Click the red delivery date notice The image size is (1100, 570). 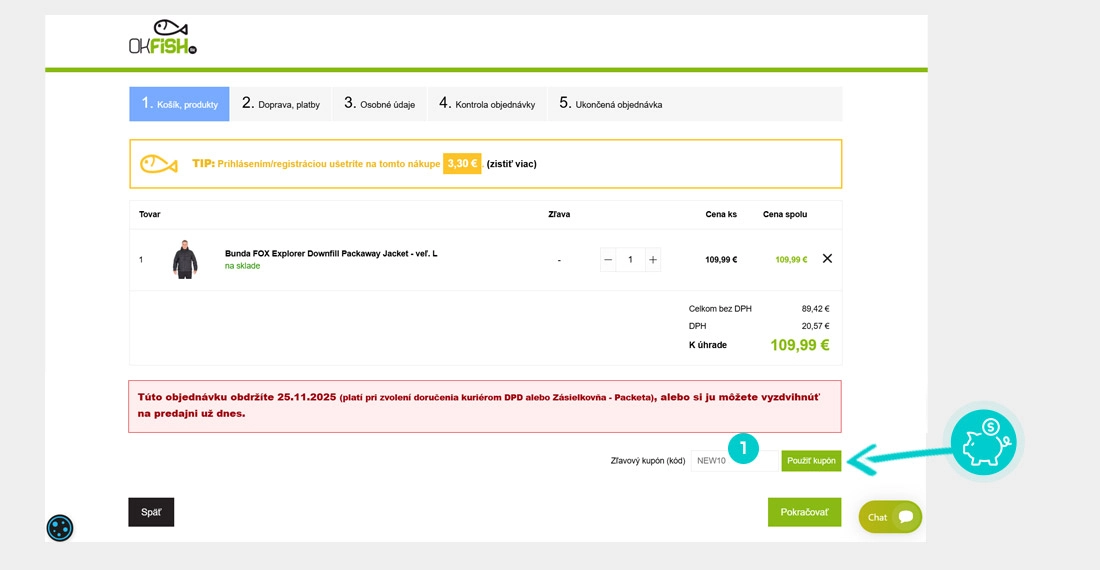click(x=485, y=407)
